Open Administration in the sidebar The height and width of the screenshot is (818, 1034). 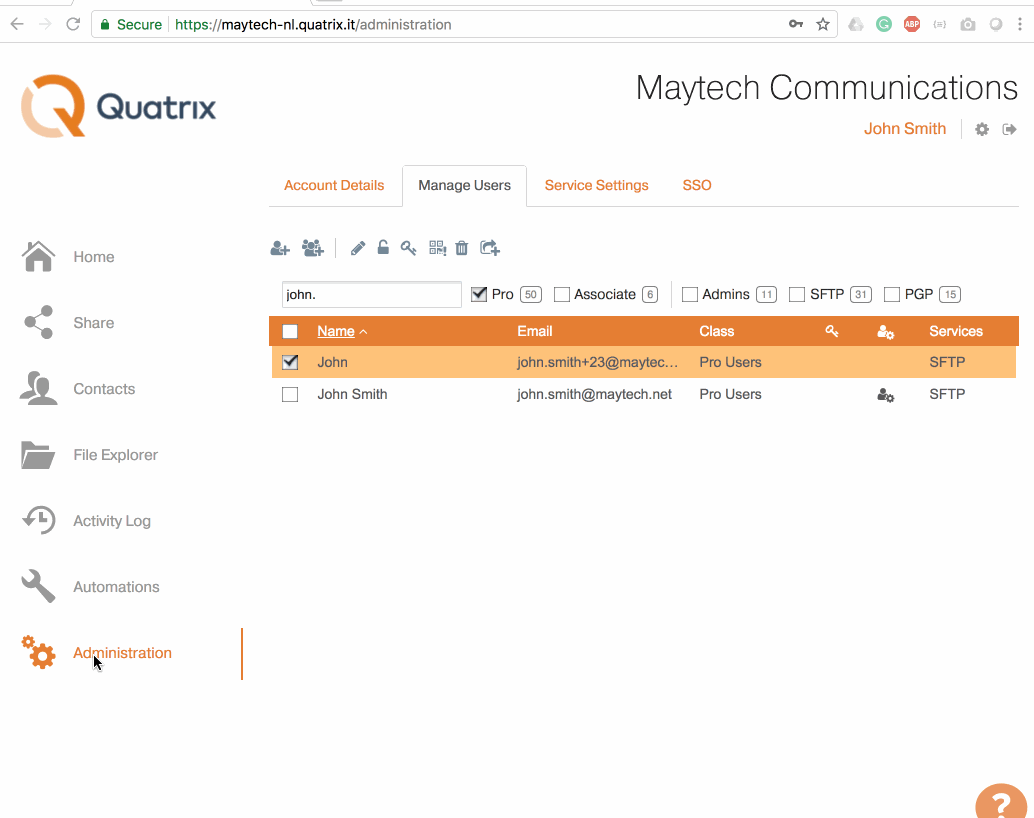[123, 652]
